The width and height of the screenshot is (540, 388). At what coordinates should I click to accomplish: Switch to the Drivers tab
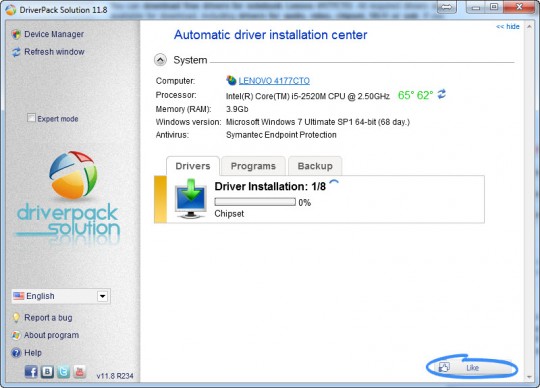[193, 166]
